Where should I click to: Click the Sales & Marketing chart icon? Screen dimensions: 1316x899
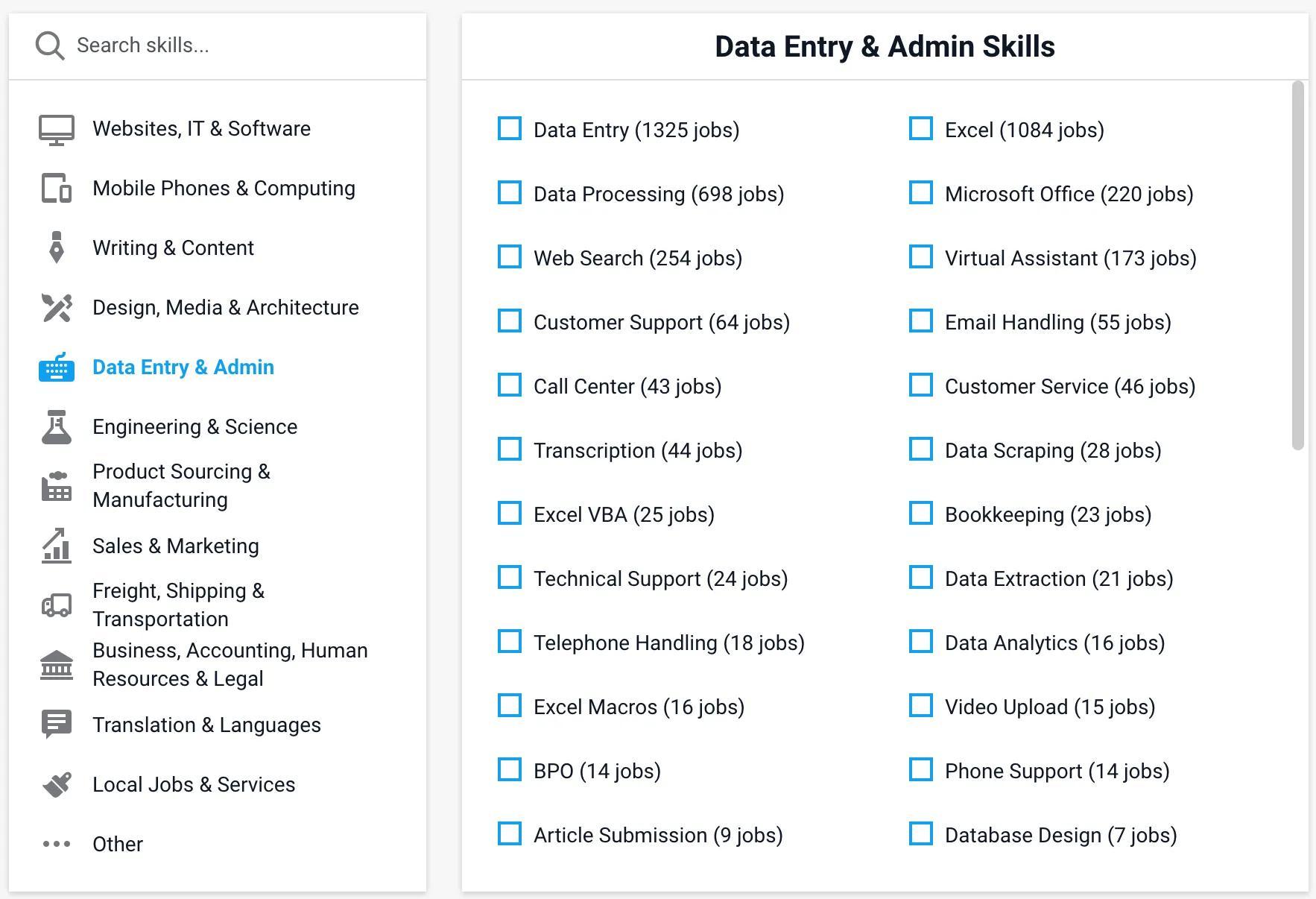point(57,546)
